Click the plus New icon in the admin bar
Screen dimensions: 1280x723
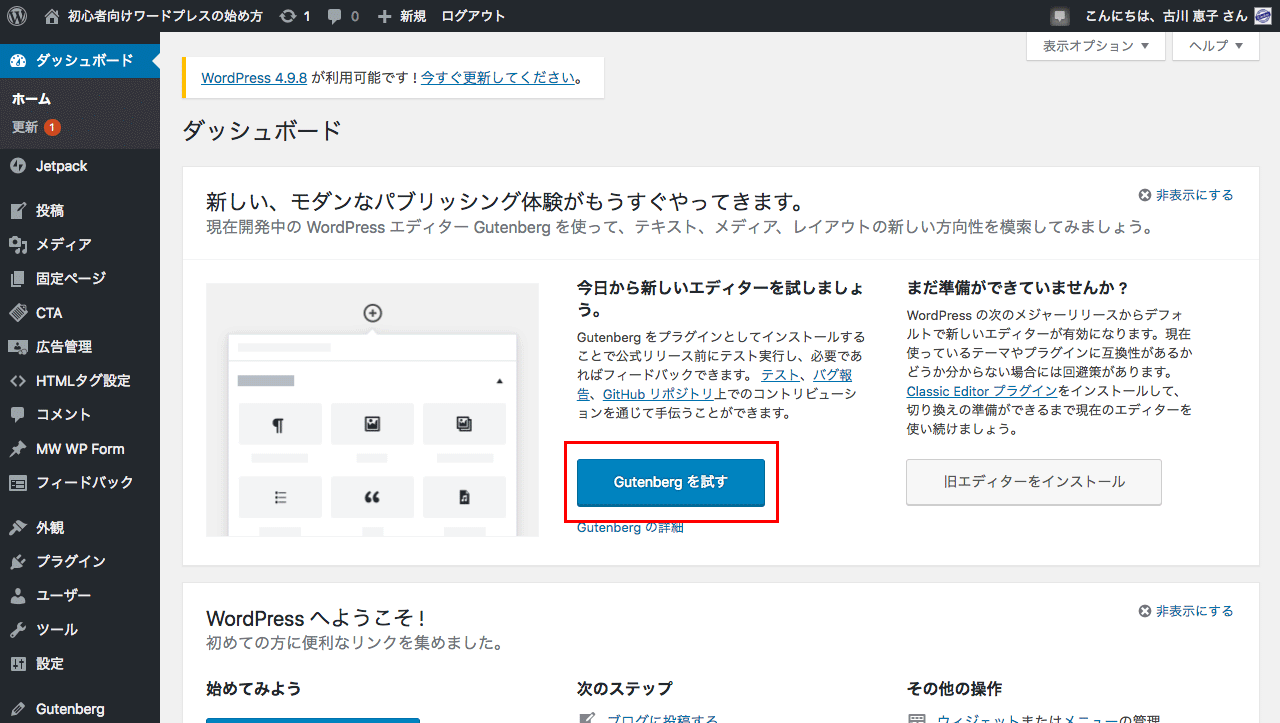[x=385, y=17]
